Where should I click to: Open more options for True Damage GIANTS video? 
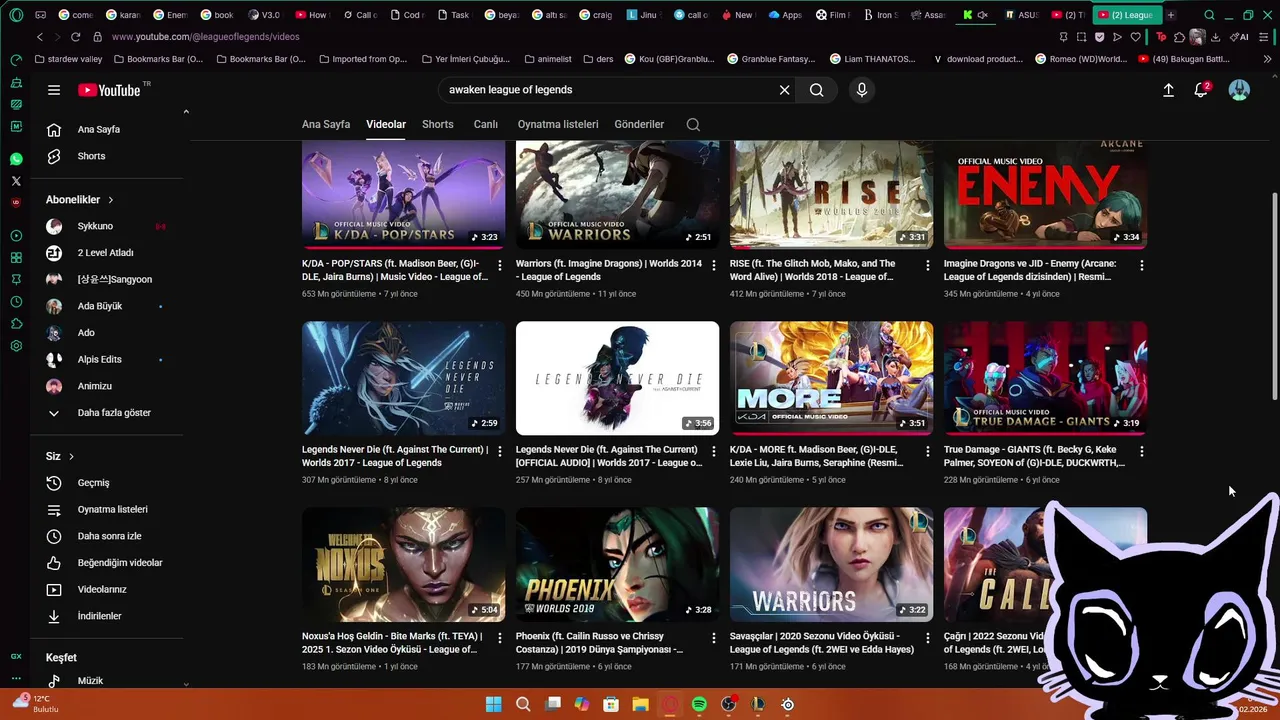(x=1142, y=451)
